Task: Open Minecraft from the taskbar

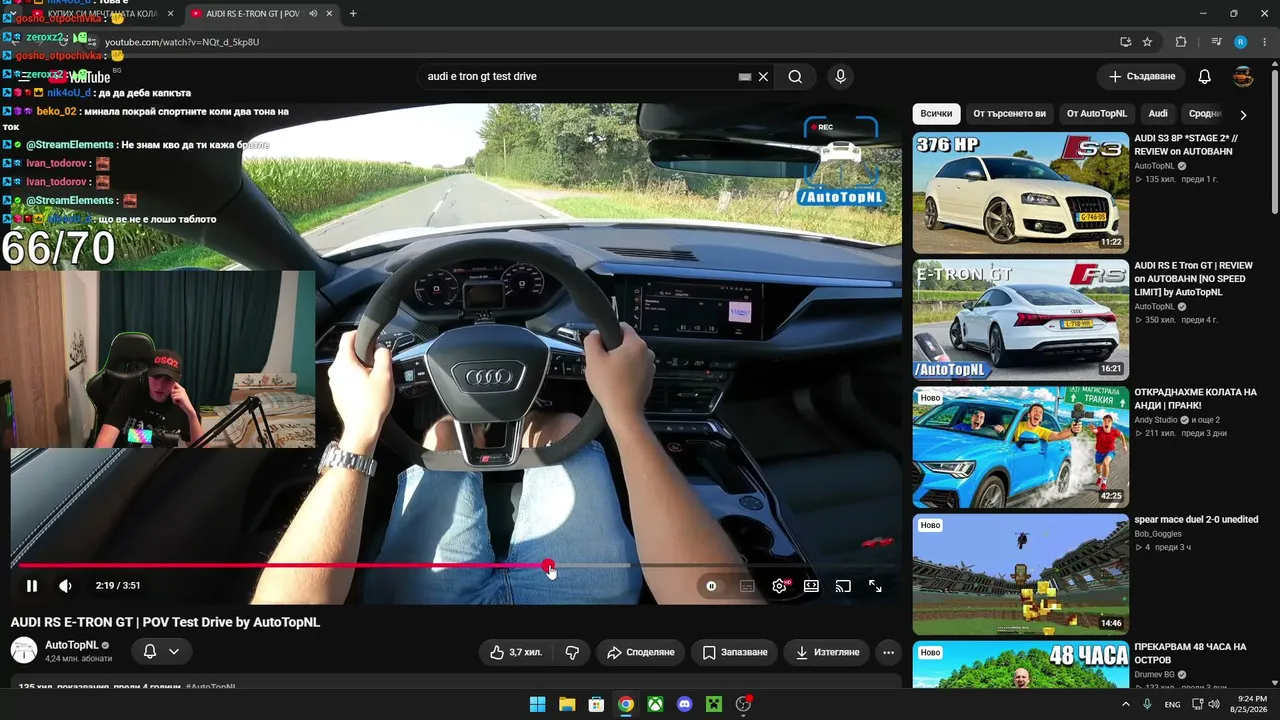Action: [714, 704]
